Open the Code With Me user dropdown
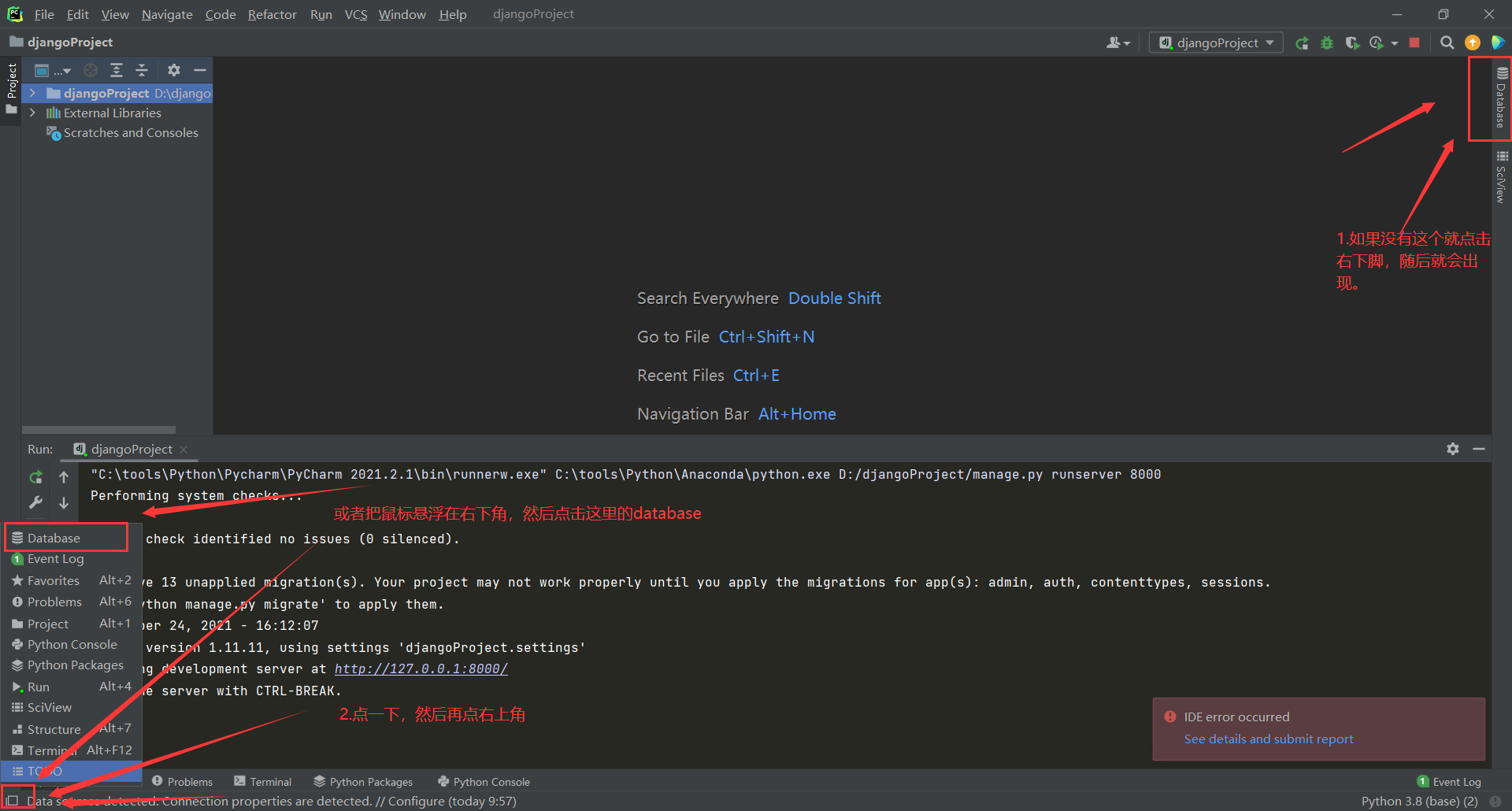Viewport: 1512px width, 811px height. click(1118, 43)
